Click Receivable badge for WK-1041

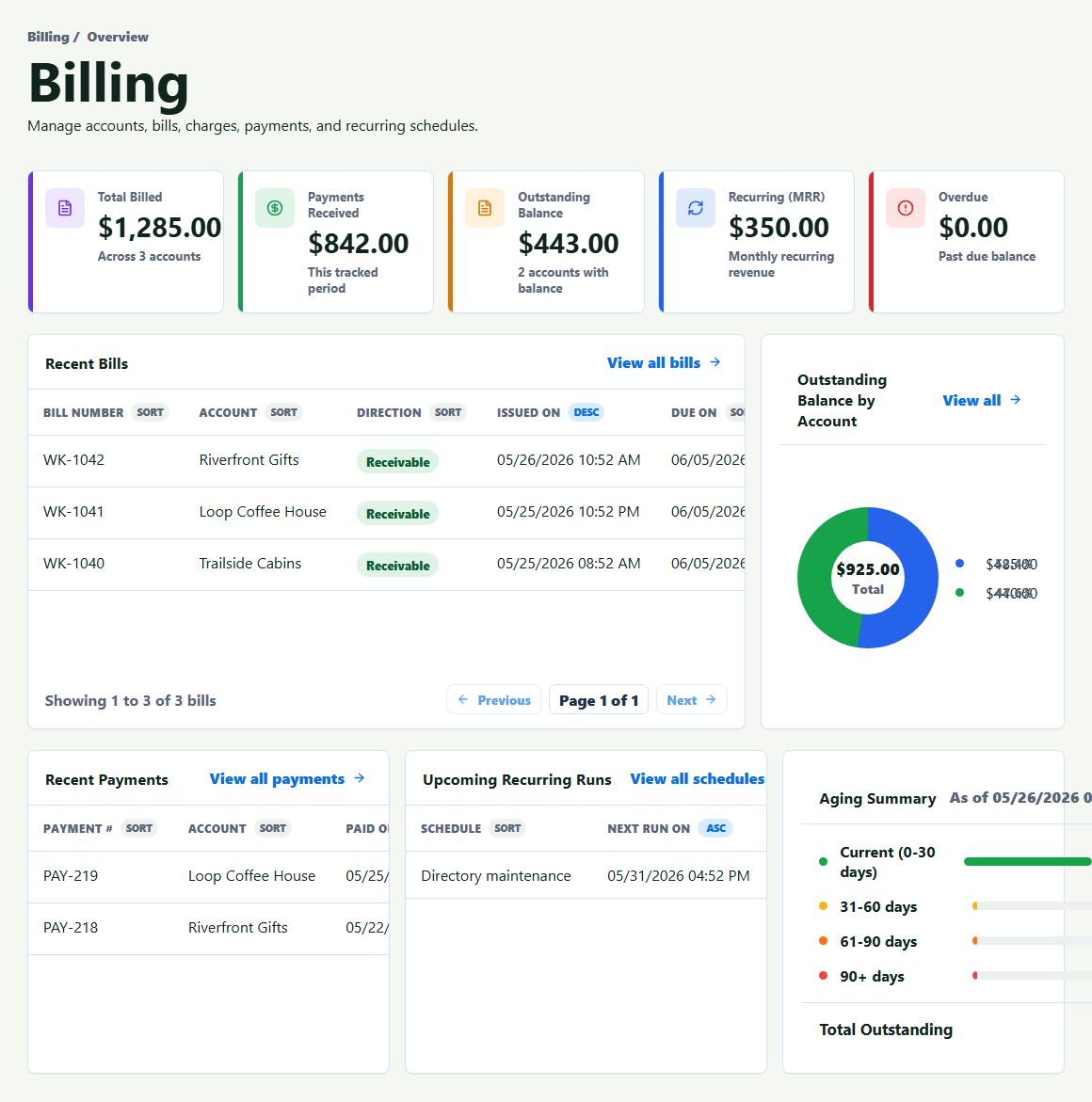click(397, 514)
